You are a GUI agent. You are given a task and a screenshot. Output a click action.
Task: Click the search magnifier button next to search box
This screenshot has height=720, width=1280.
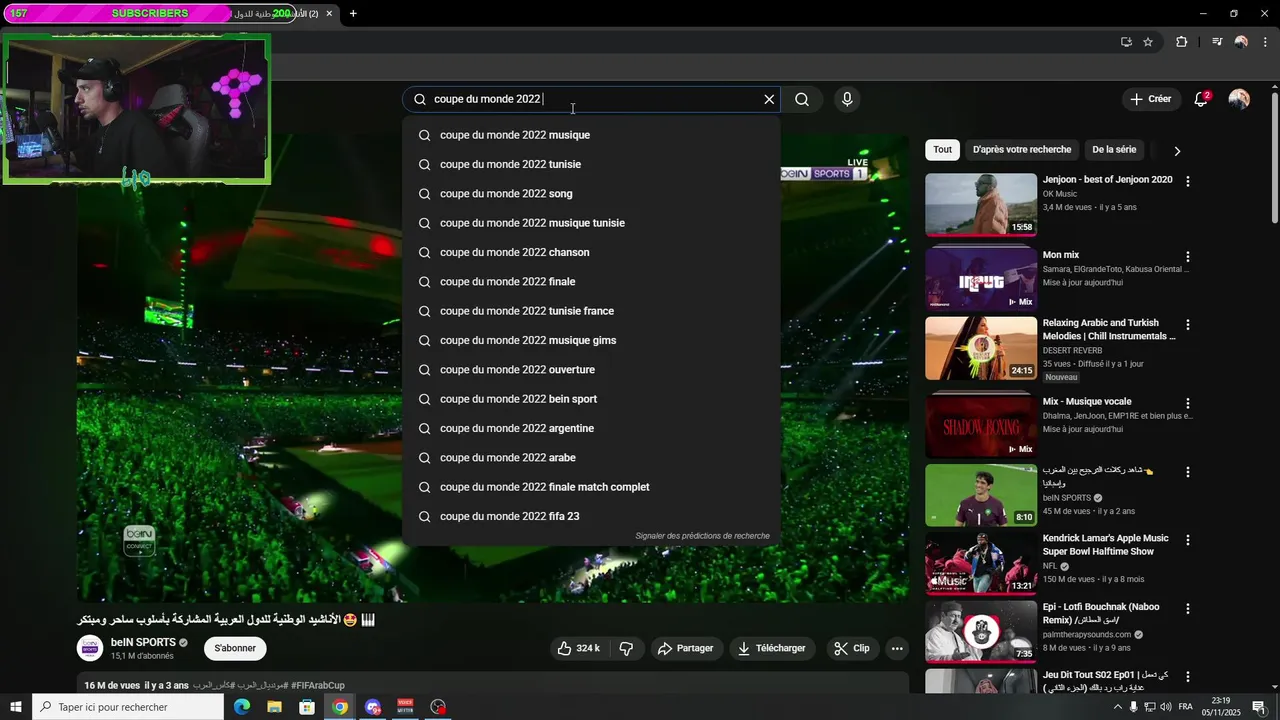pyautogui.click(x=802, y=99)
